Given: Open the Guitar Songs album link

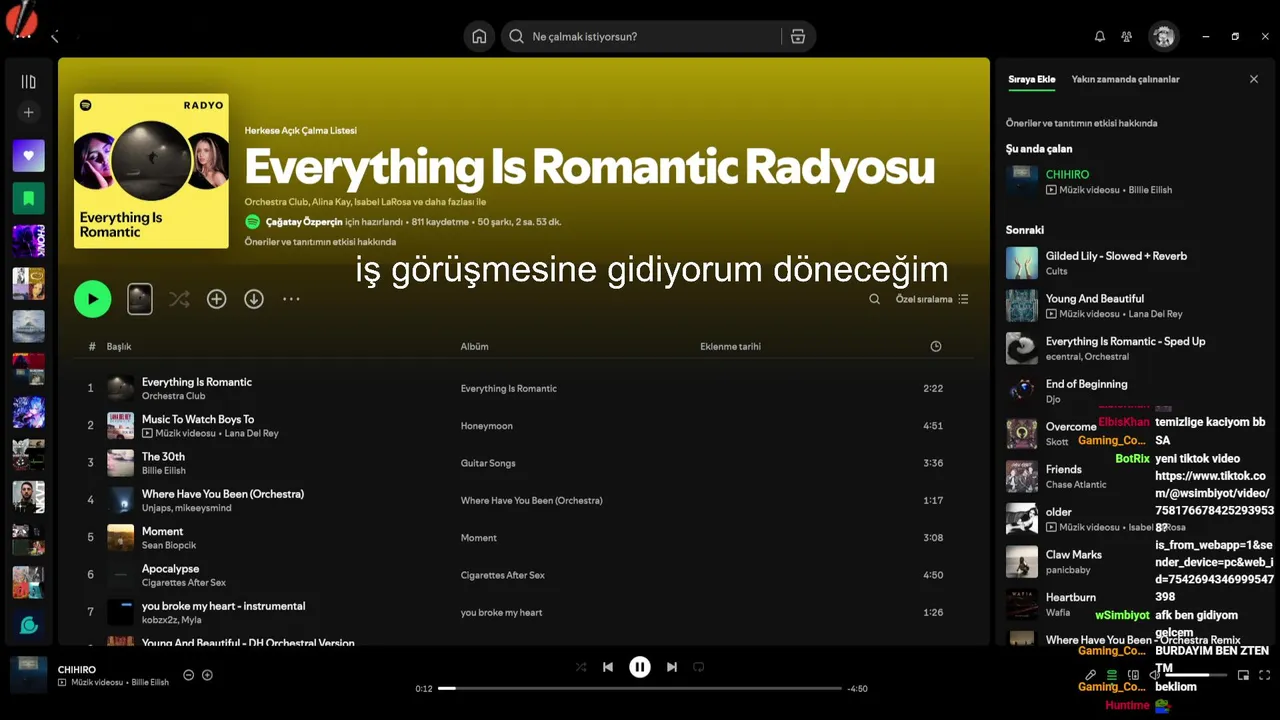Looking at the screenshot, I should [x=488, y=463].
